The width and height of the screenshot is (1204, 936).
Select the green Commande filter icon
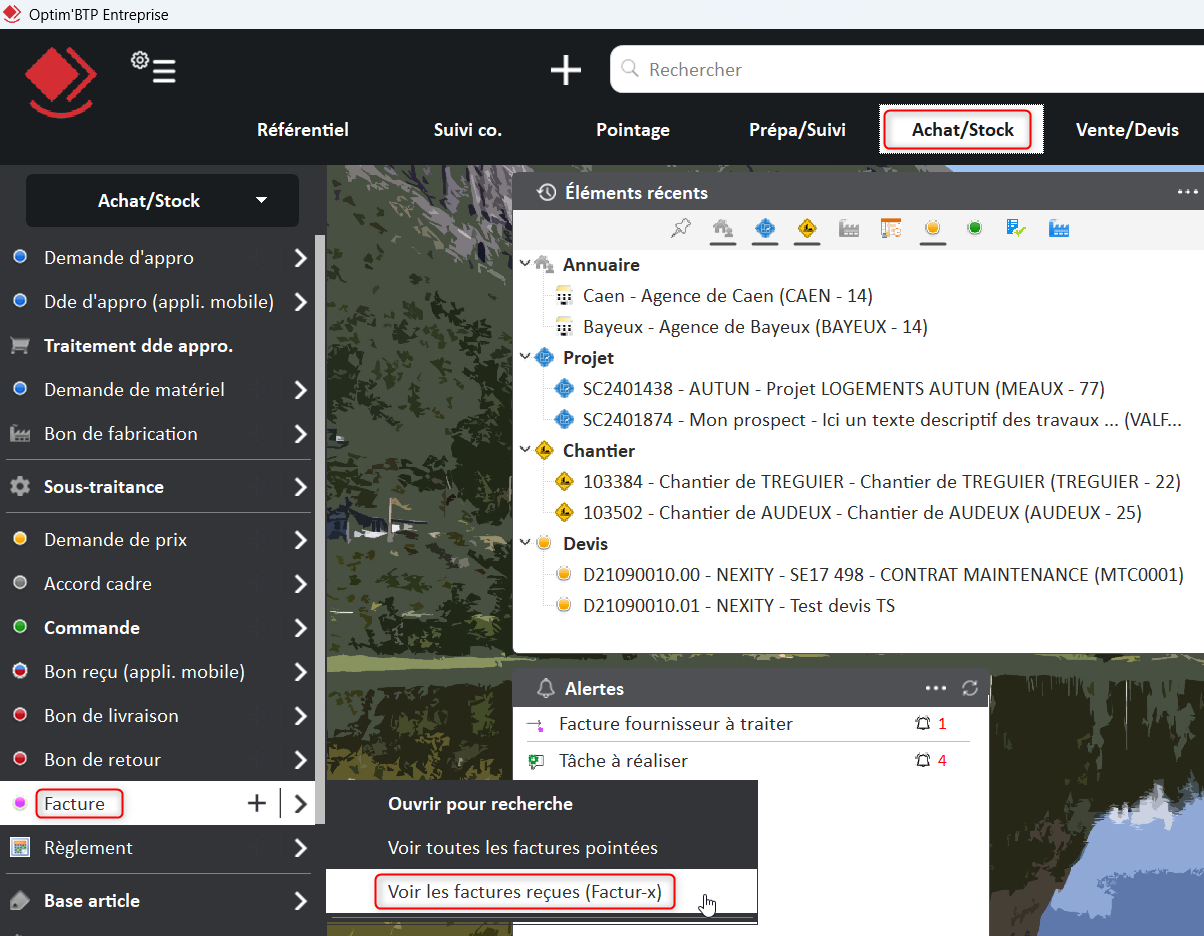pyautogui.click(x=974, y=228)
